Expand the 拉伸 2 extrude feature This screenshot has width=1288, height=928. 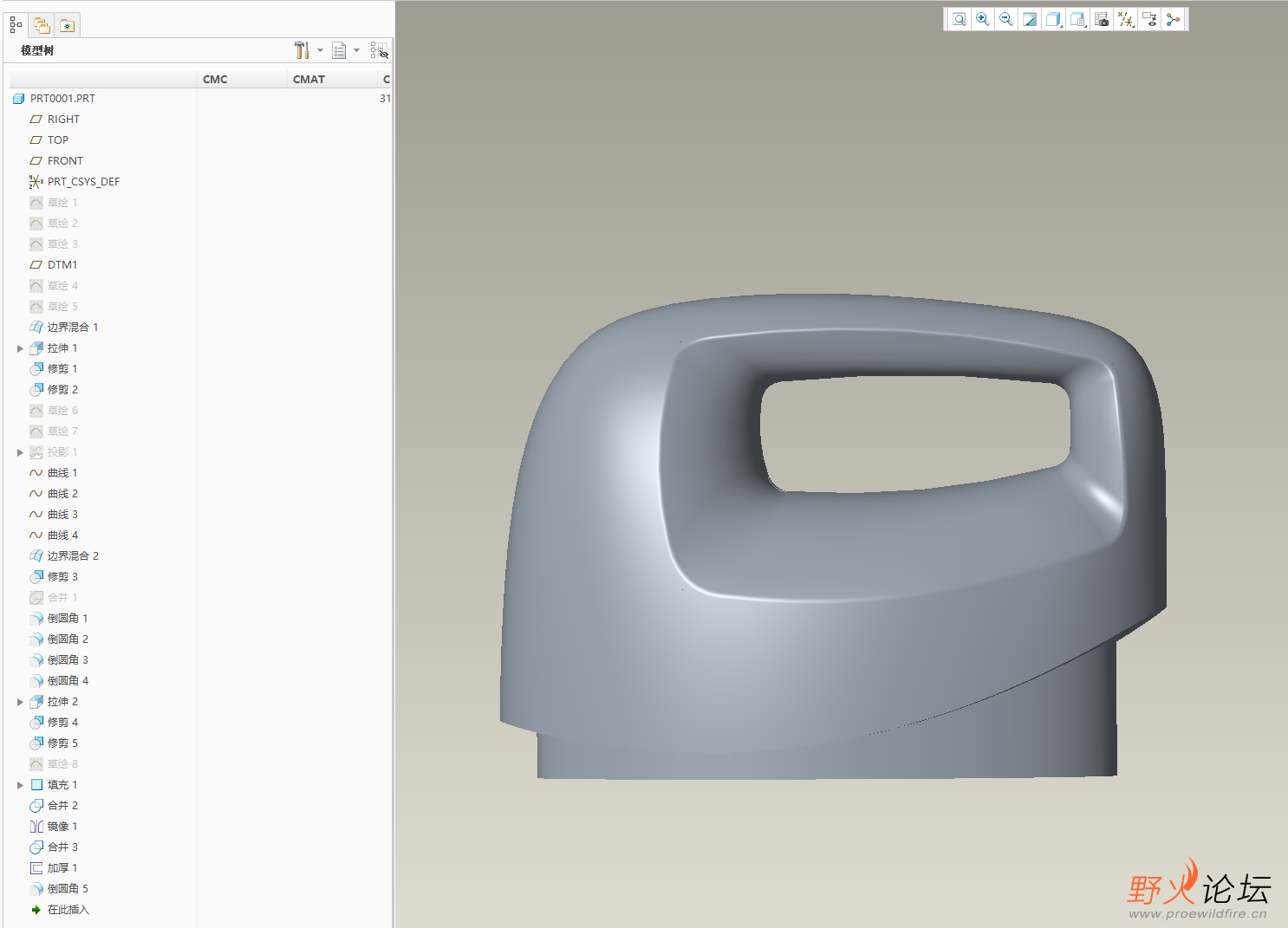pos(20,702)
